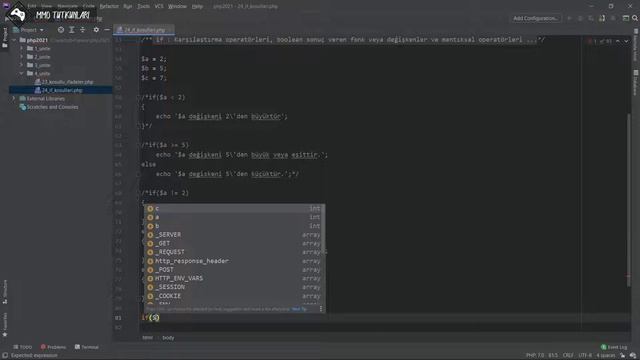640x360 pixels.
Task: Click the PhpStorm logo icon in title bar
Action: tap(6, 5)
